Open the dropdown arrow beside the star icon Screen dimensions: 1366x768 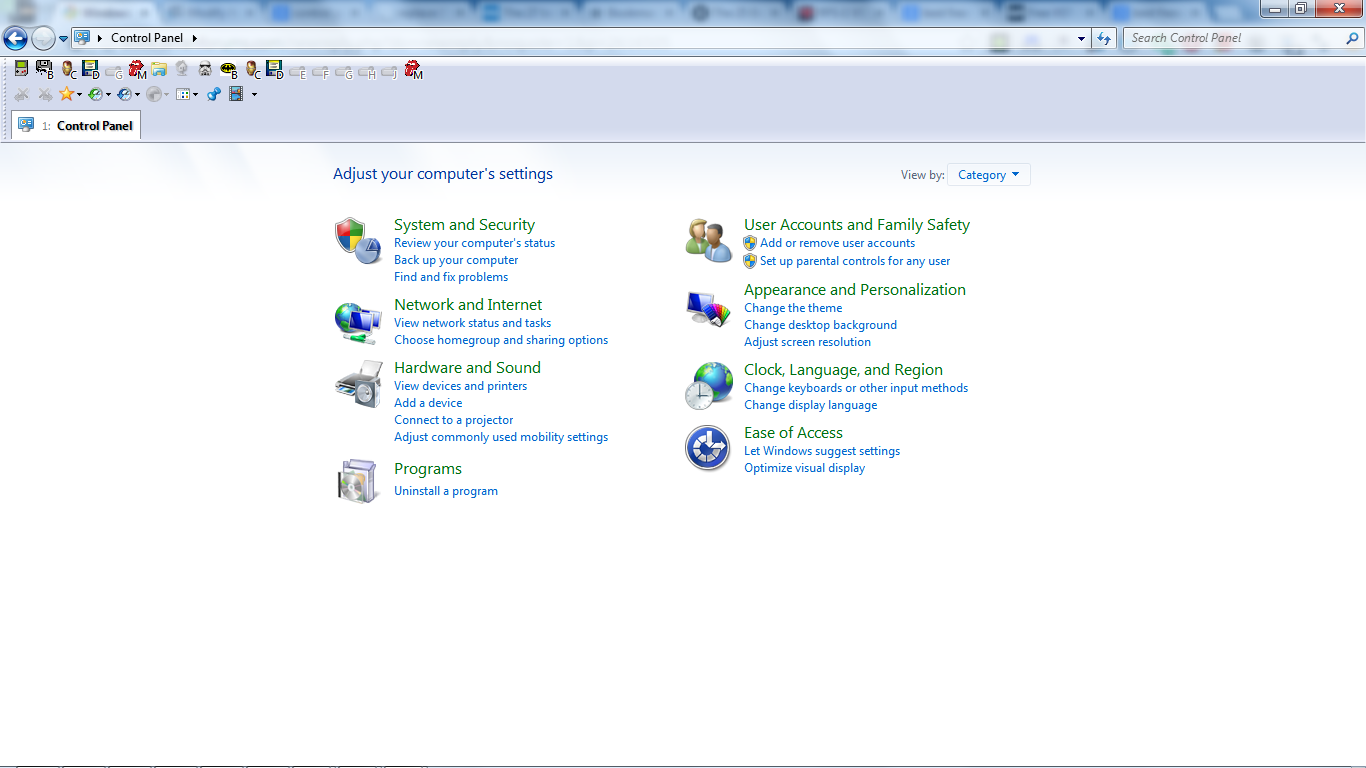[x=79, y=95]
